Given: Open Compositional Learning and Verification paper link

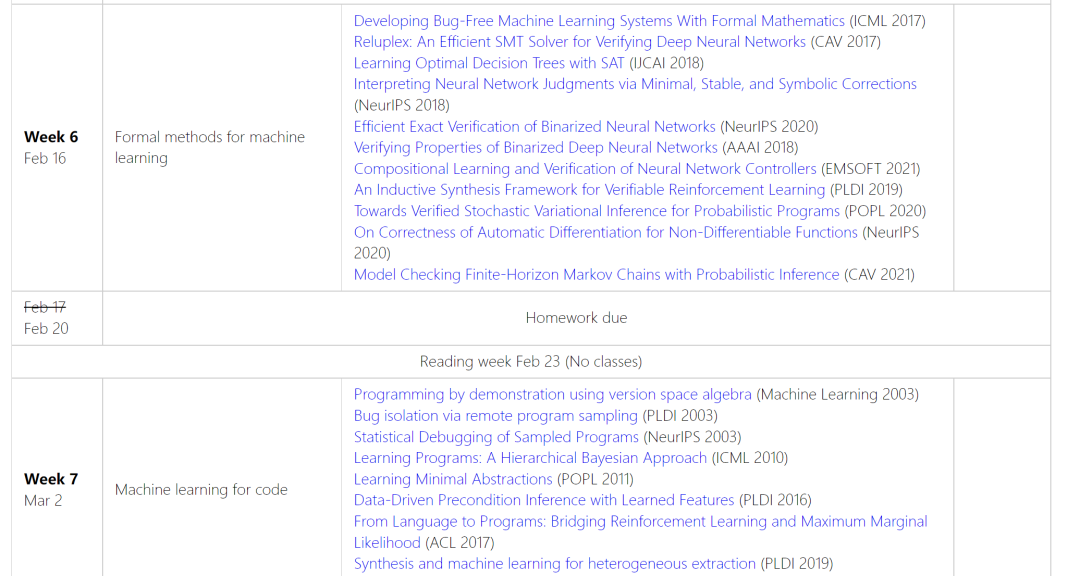Looking at the screenshot, I should click(585, 169).
